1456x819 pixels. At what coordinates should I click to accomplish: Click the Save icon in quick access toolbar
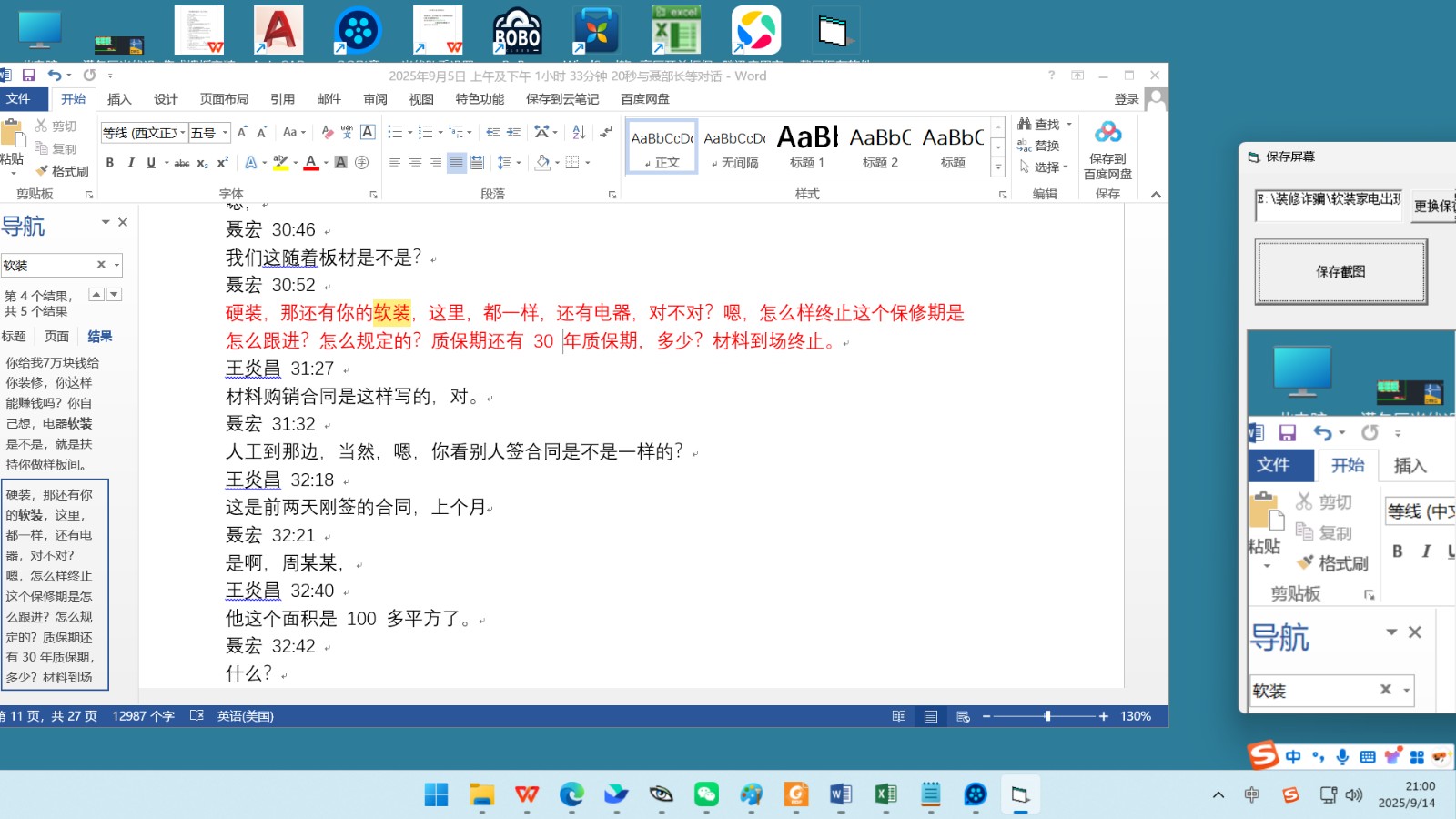click(28, 76)
